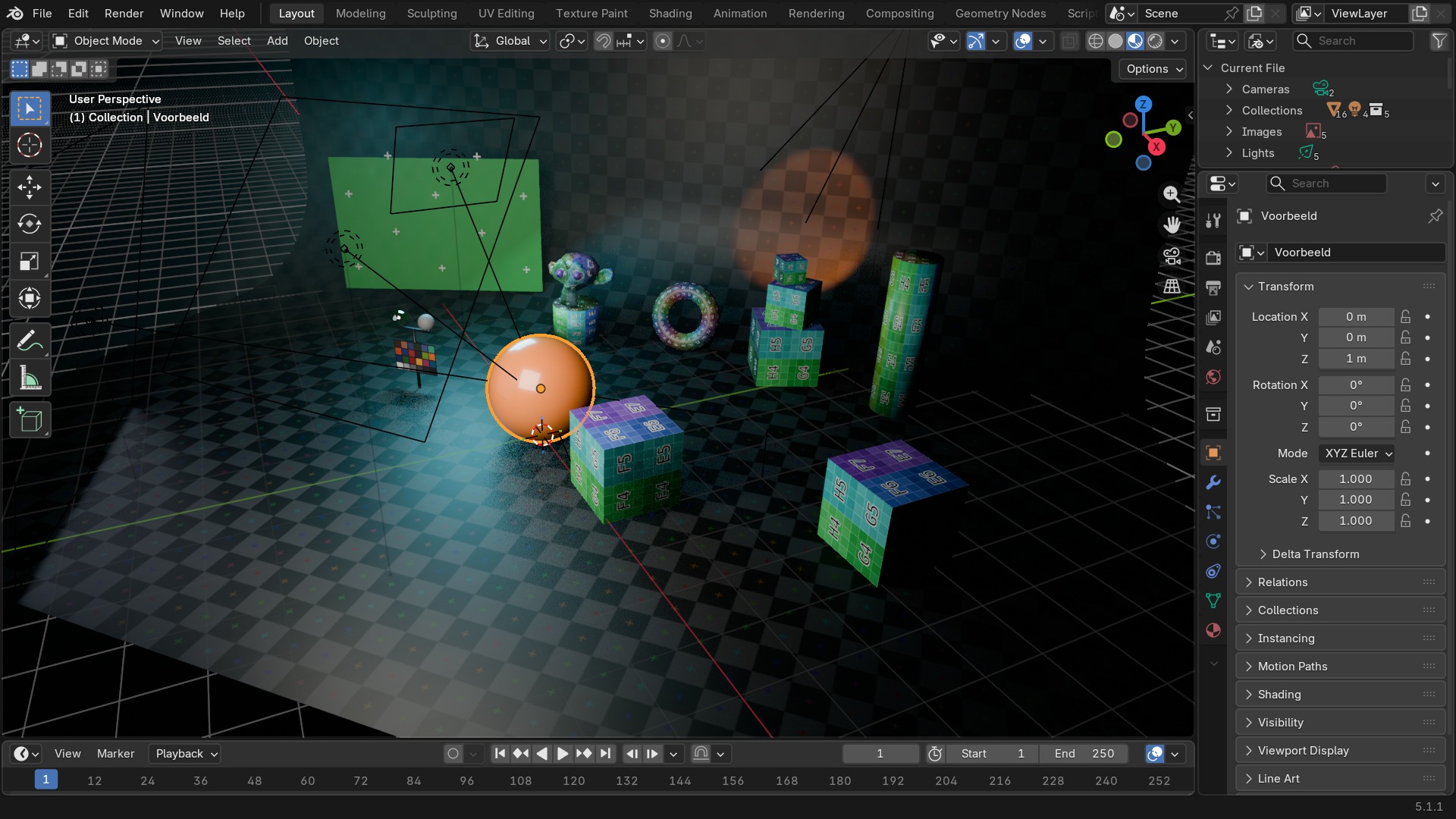The image size is (1456, 819).
Task: Click the outliner Search field
Action: (x=1354, y=41)
